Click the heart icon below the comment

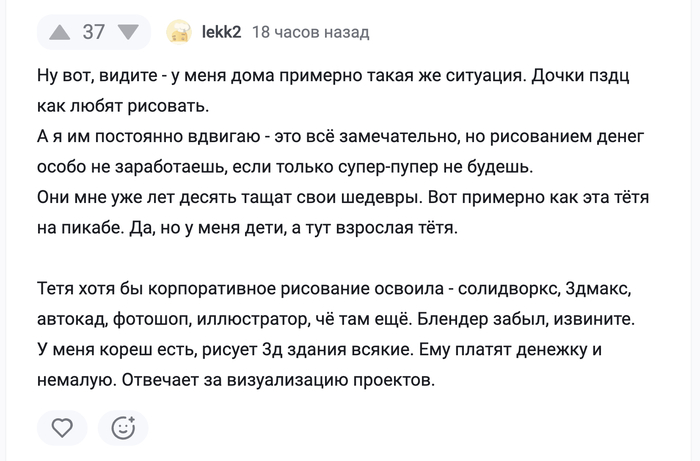[62, 428]
